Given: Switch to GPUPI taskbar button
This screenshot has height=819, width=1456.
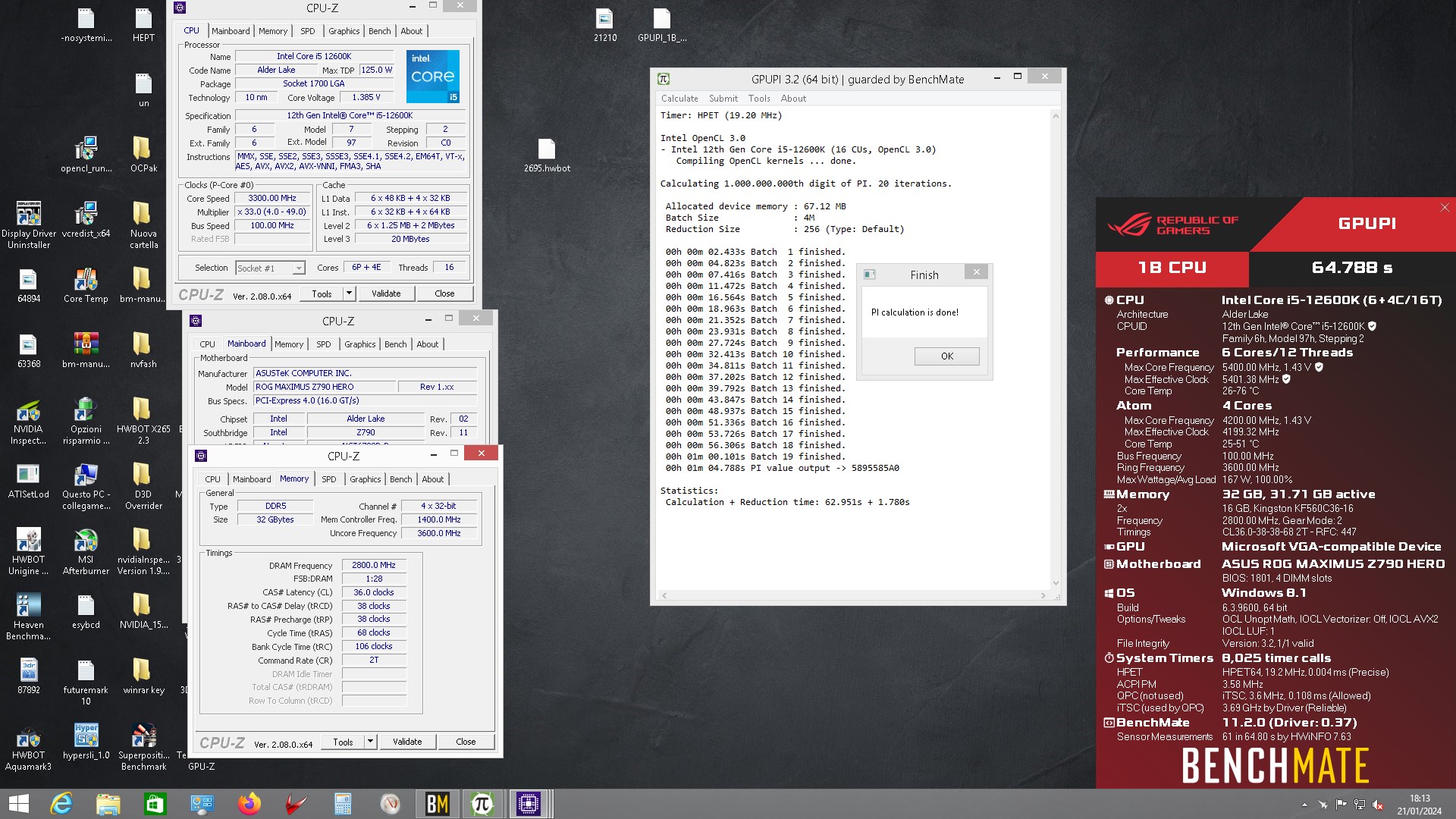Looking at the screenshot, I should pyautogui.click(x=482, y=804).
